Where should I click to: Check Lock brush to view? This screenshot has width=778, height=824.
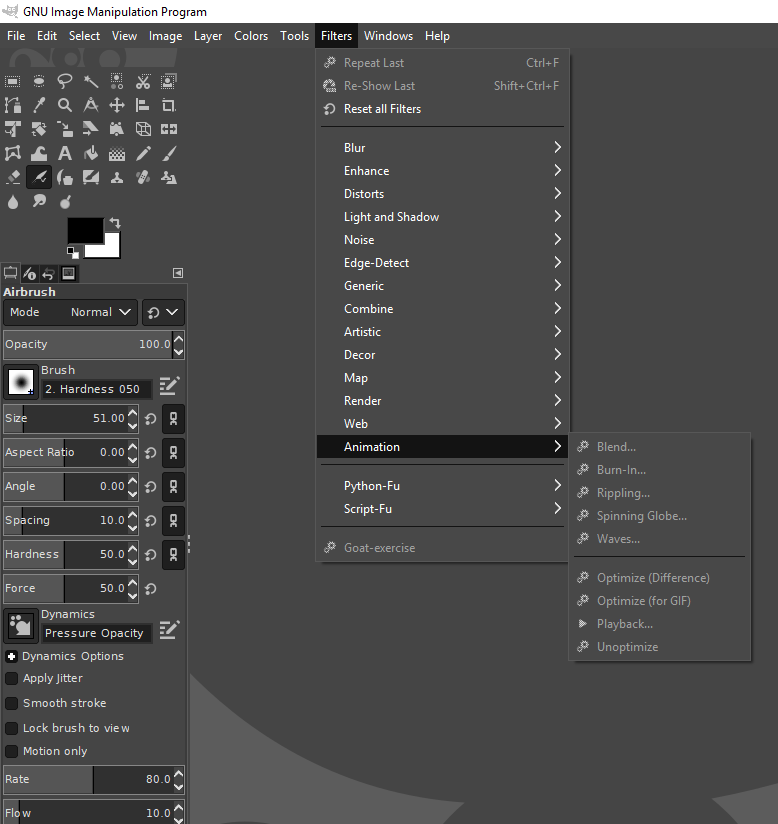[12, 728]
